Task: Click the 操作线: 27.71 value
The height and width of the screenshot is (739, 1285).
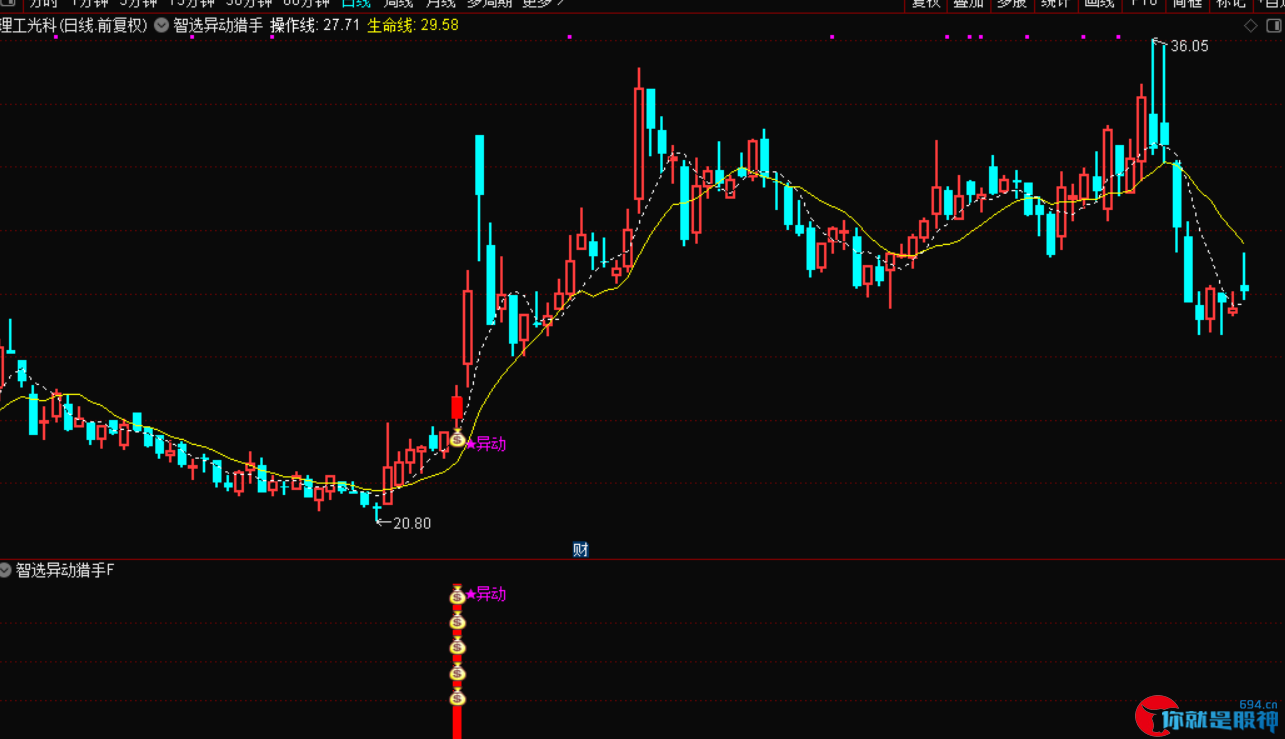Action: coord(315,26)
